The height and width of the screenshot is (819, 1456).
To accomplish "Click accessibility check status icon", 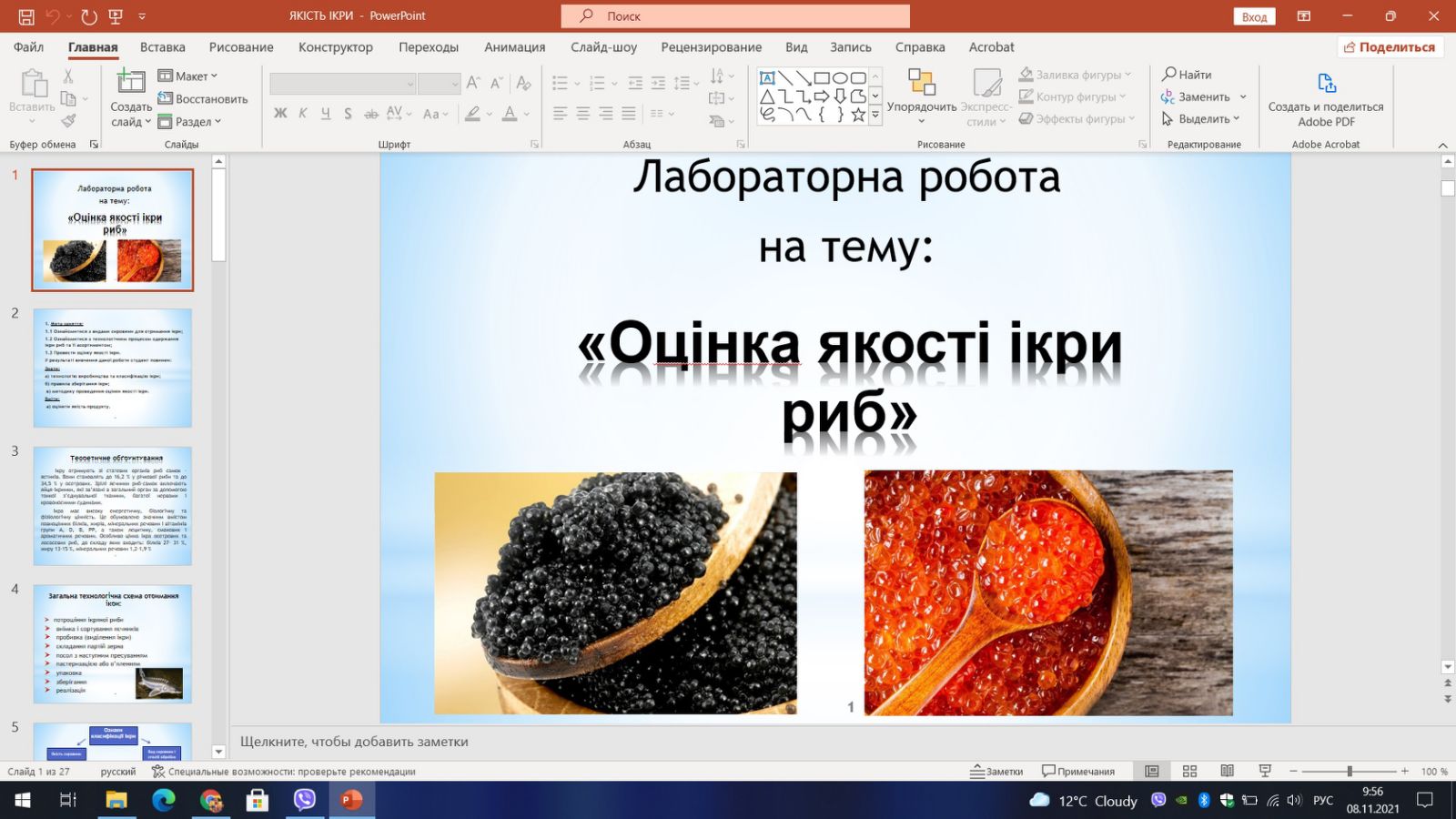I will 158,772.
